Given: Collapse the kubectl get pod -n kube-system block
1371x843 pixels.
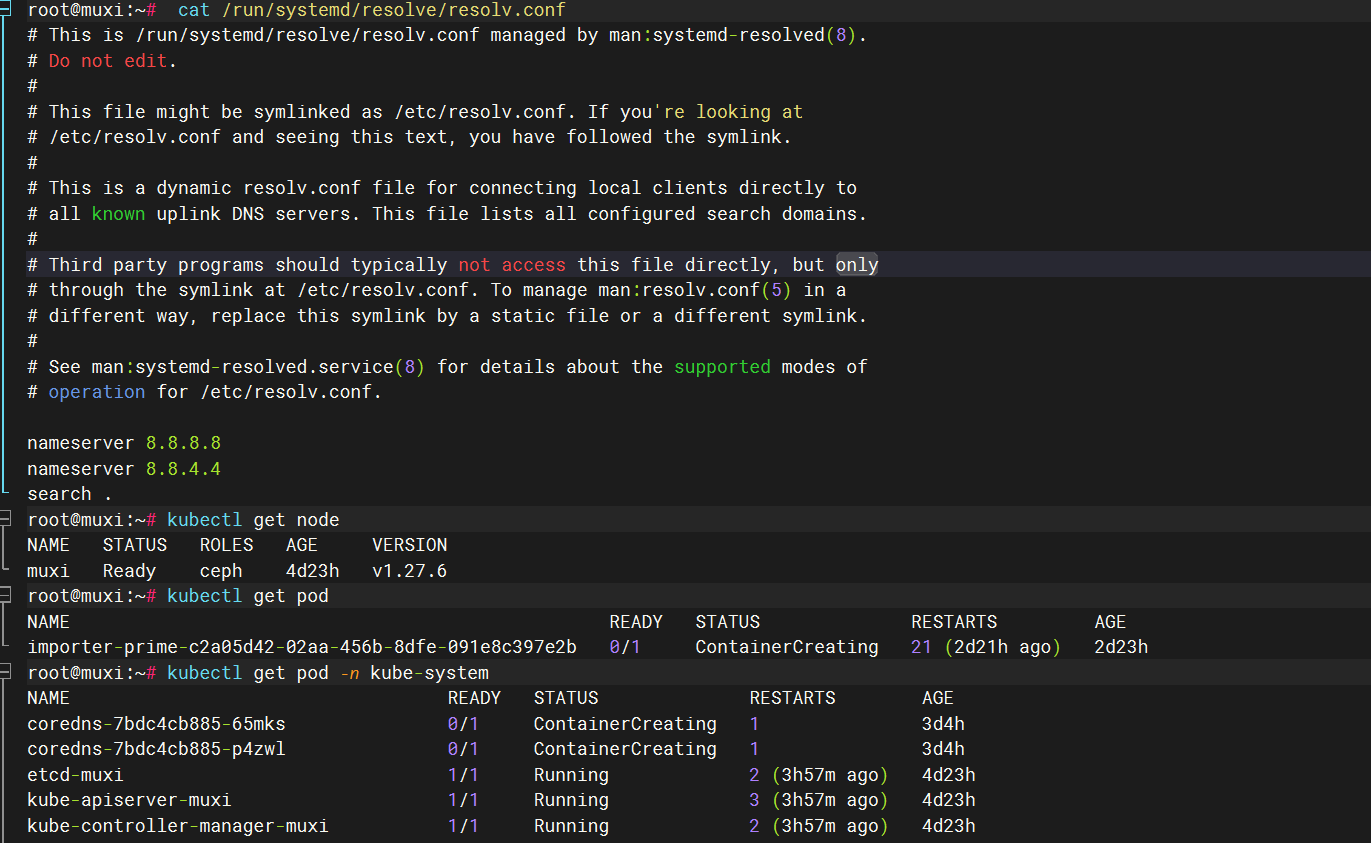Looking at the screenshot, I should [x=5, y=672].
